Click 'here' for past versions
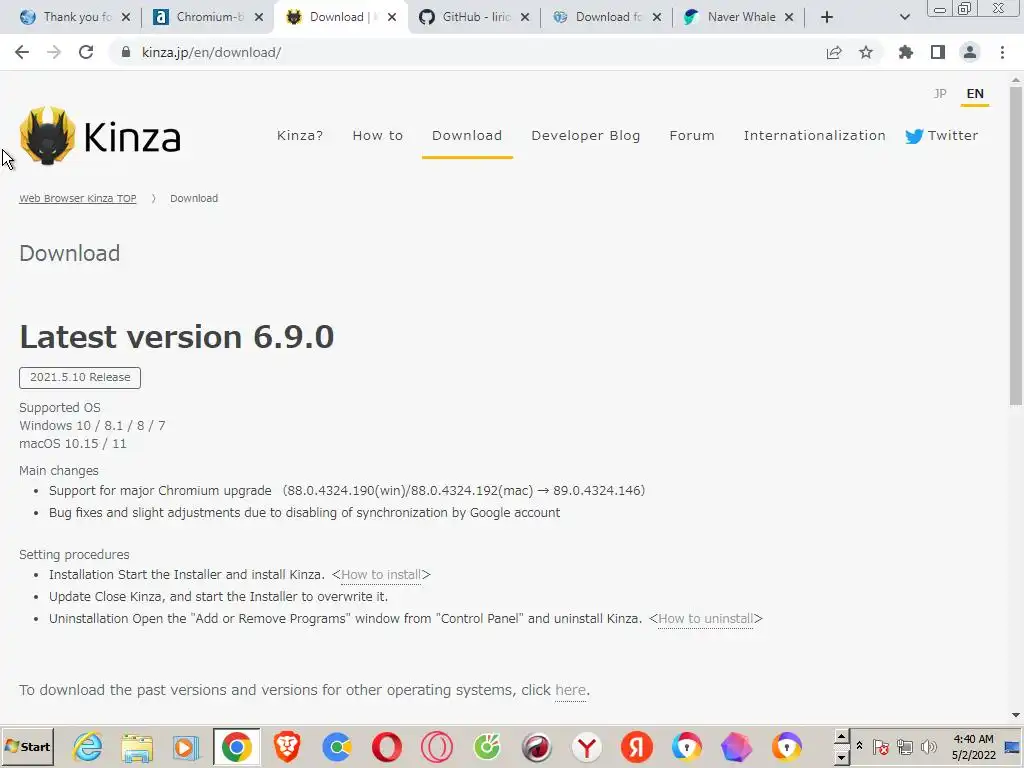The image size is (1024, 768). click(x=570, y=690)
